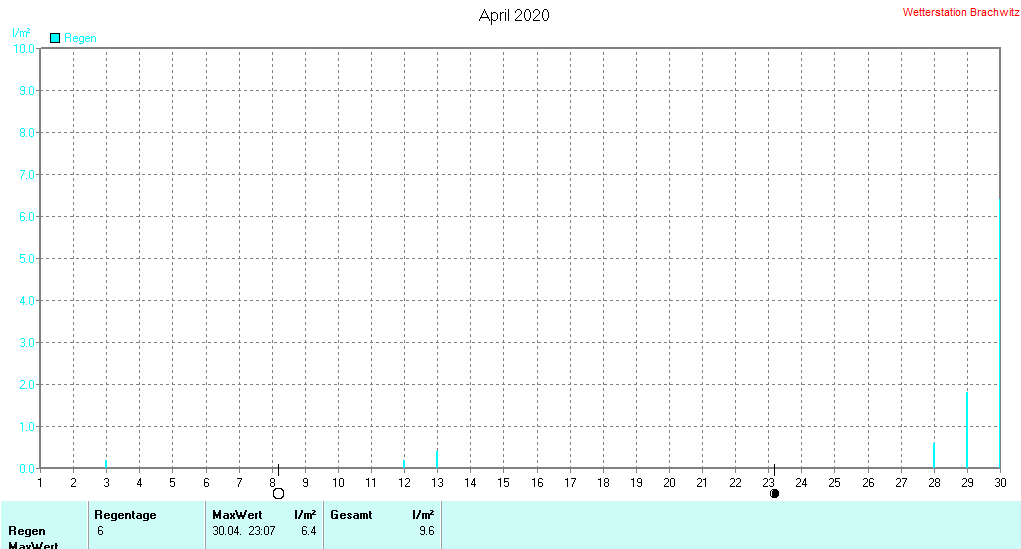Click the full moon symbol below day 8
The width and height of the screenshot is (1021, 549).
tap(279, 494)
